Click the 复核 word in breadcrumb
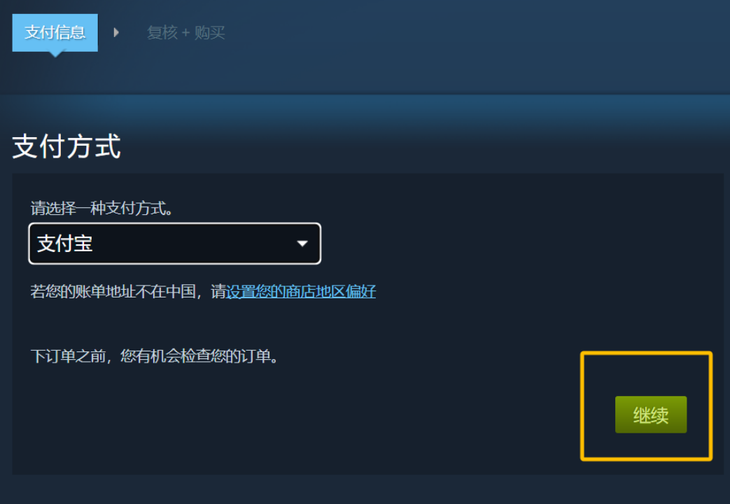This screenshot has width=730, height=504. click(x=162, y=33)
